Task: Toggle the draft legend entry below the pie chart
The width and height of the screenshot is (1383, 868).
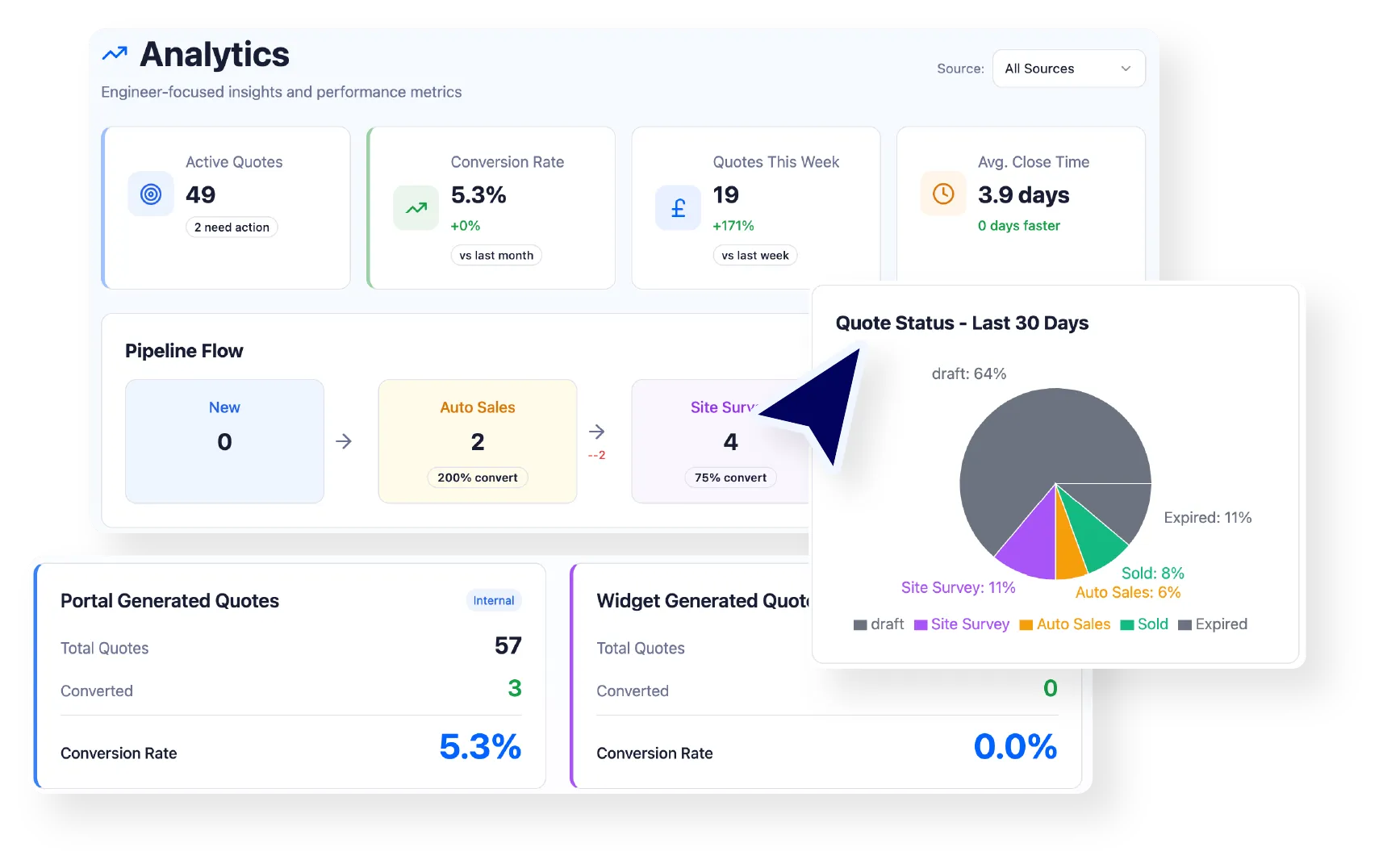Action: [879, 624]
